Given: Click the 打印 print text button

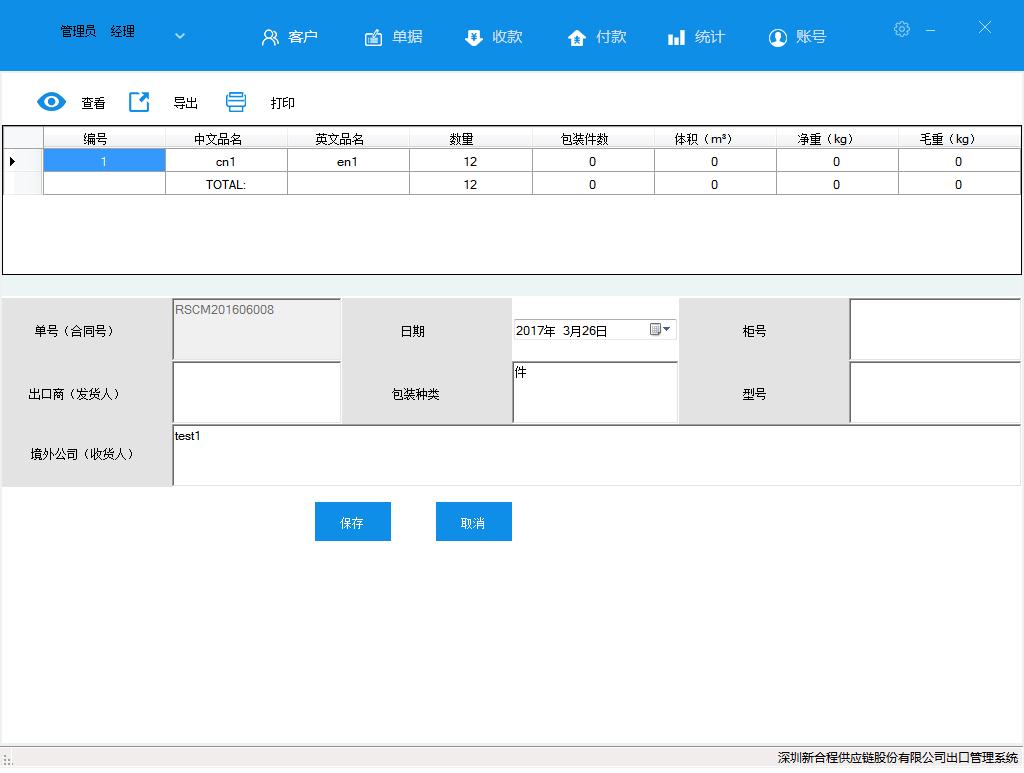Looking at the screenshot, I should coord(283,103).
